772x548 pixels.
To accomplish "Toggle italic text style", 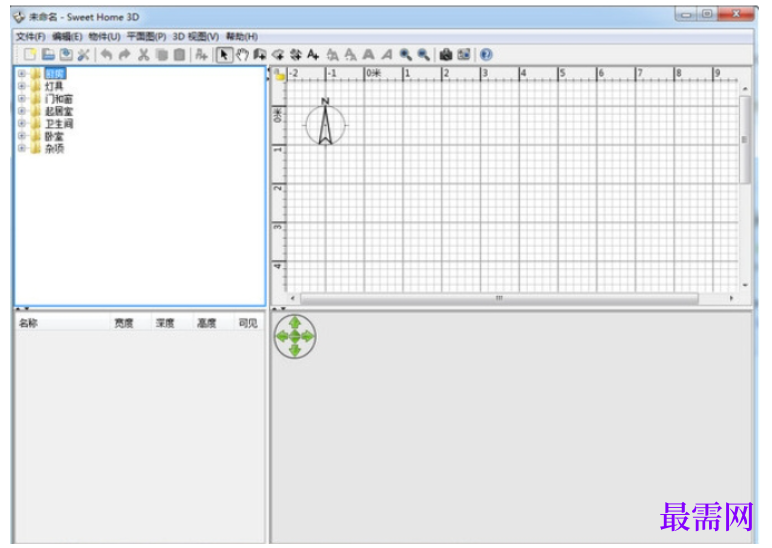I will tap(386, 55).
